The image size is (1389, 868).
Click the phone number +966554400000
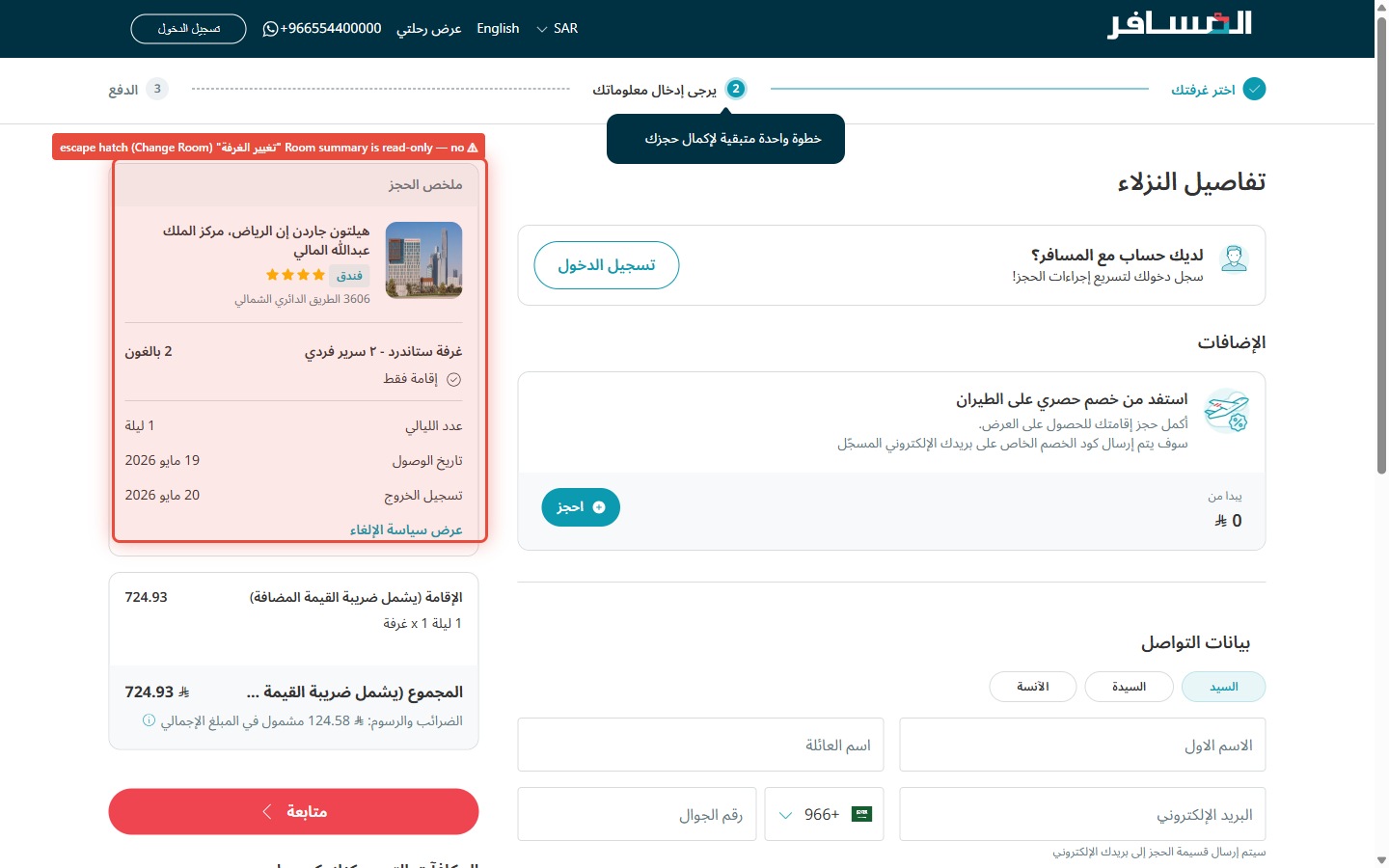click(x=331, y=29)
